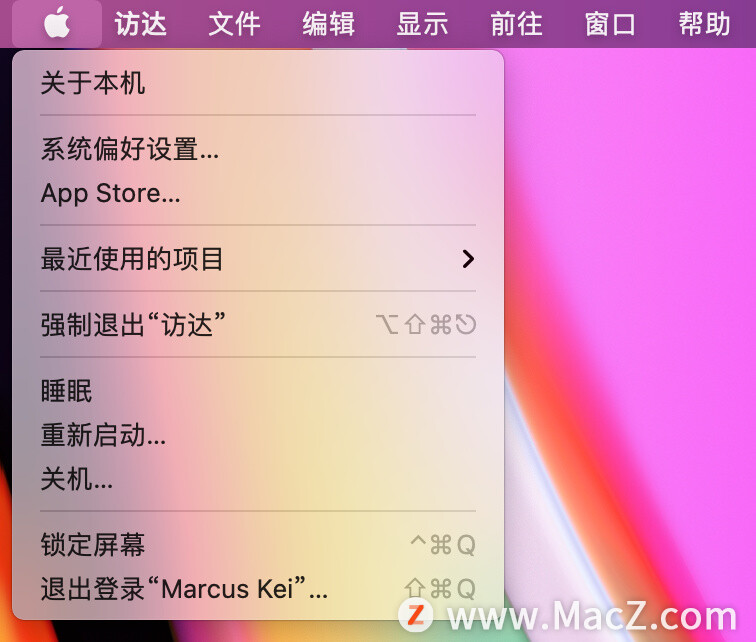Open 系统偏好设置… from the menu
The height and width of the screenshot is (642, 756).
pyautogui.click(x=258, y=148)
